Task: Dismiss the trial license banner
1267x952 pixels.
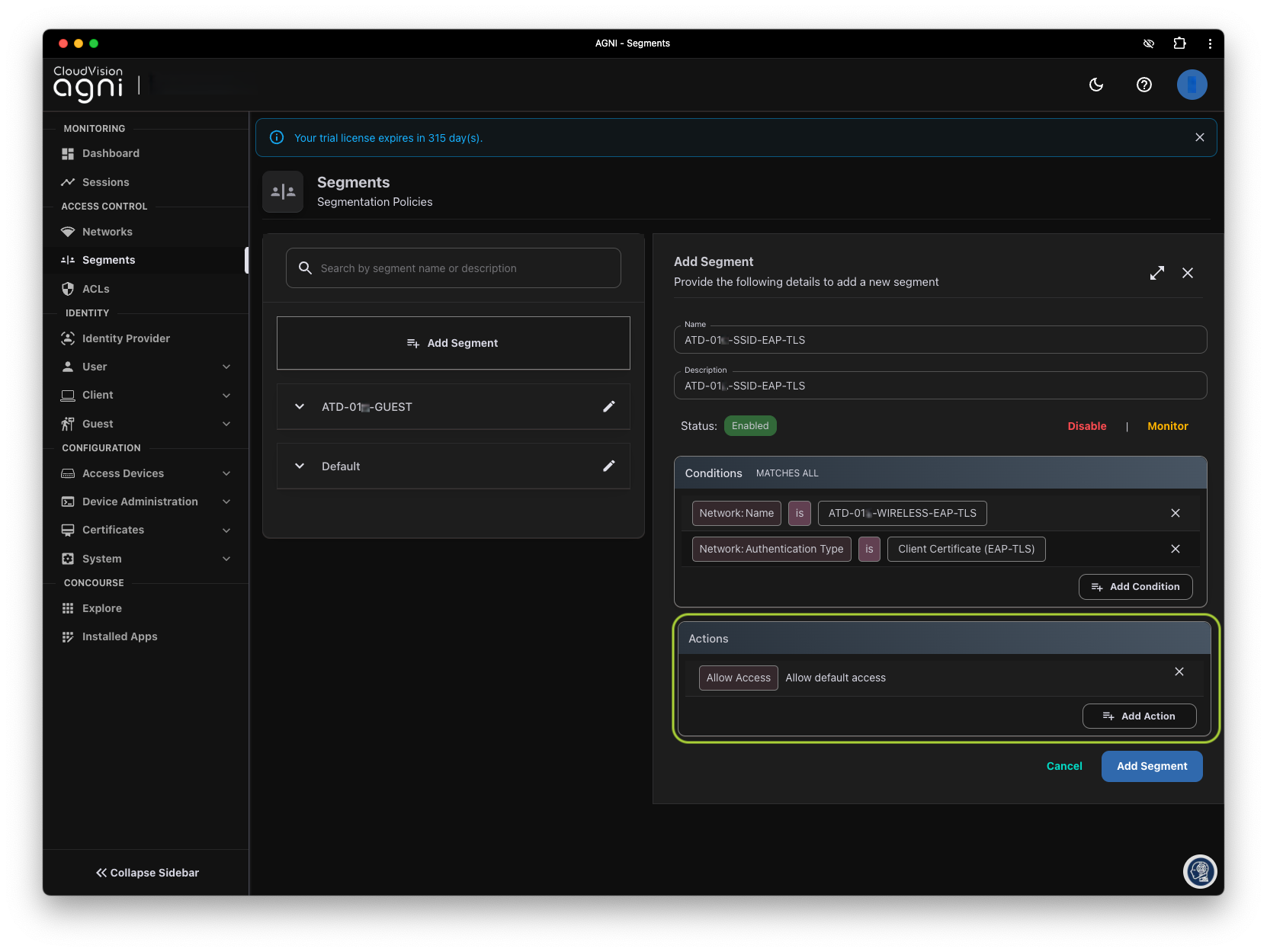Action: tap(1199, 137)
